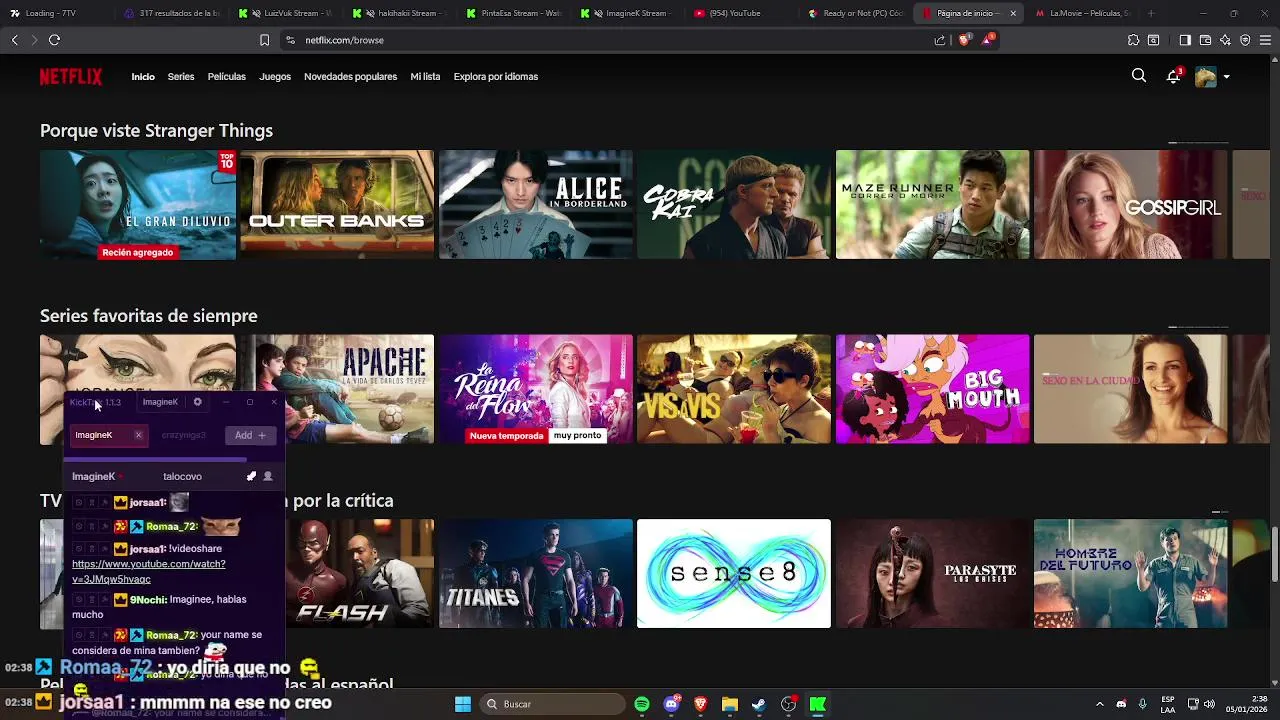Open Sense8 series card
1280x720 pixels.
click(x=734, y=574)
